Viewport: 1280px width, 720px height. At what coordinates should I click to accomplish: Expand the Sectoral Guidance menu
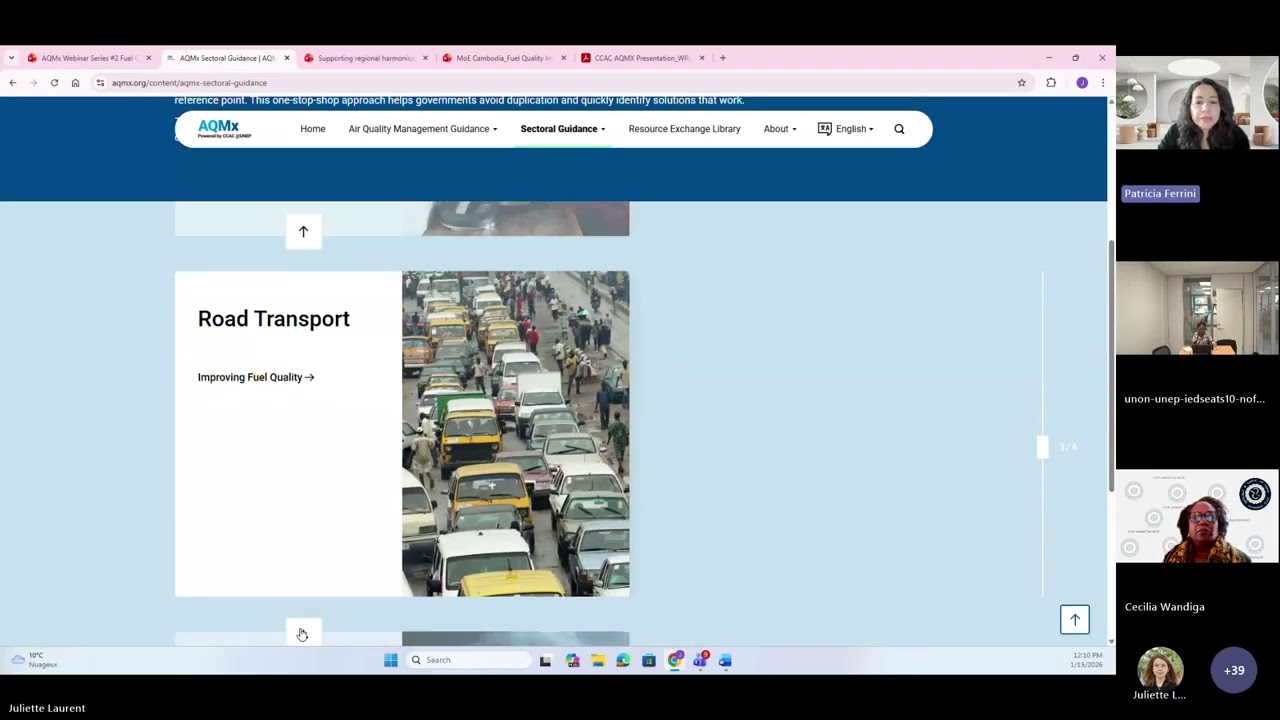coord(562,129)
